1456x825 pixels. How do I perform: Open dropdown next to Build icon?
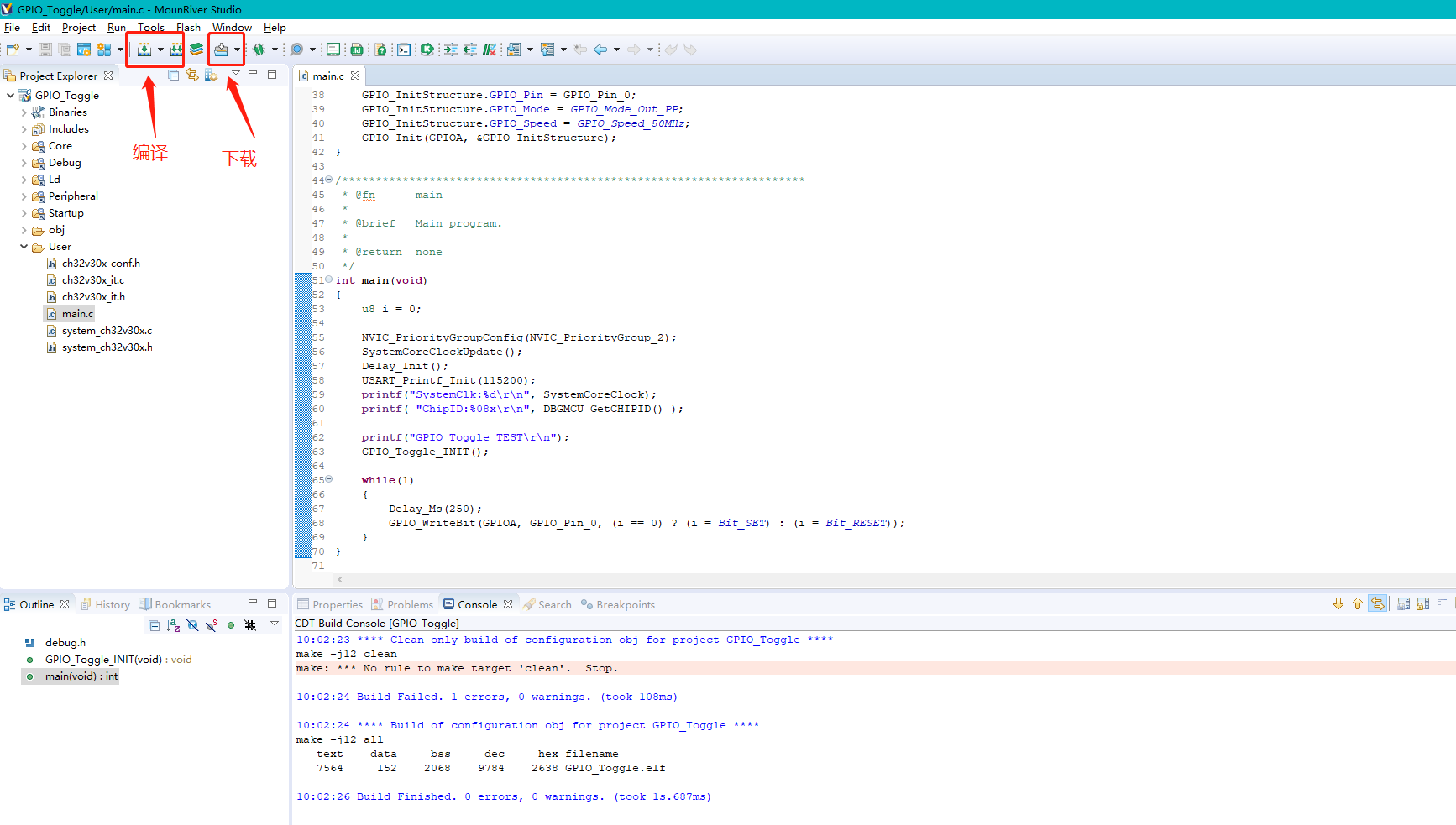point(160,50)
